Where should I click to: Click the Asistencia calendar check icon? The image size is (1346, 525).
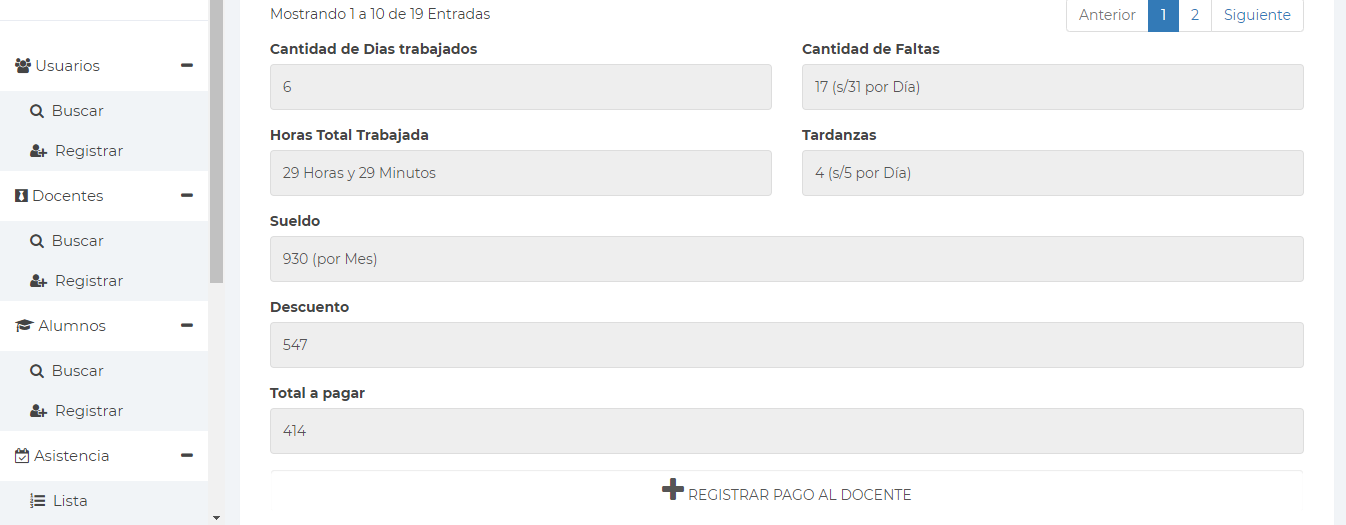[x=22, y=456]
